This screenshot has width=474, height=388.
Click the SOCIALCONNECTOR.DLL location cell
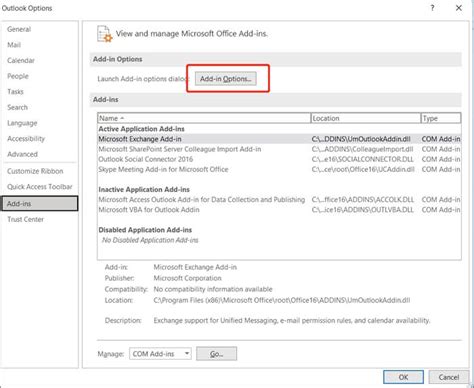pyautogui.click(x=363, y=159)
